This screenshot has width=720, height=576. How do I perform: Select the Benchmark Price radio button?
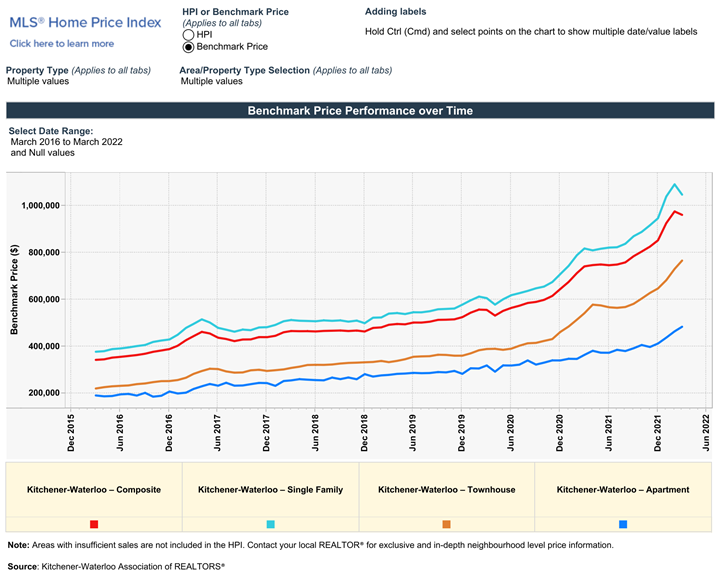[x=188, y=47]
